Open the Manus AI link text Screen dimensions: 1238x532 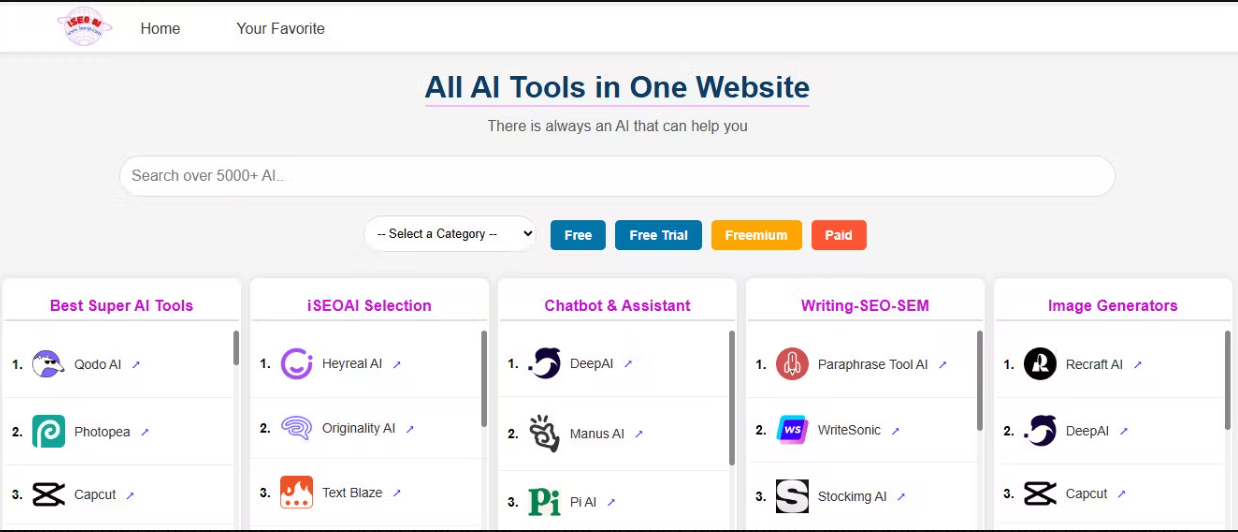coord(597,433)
